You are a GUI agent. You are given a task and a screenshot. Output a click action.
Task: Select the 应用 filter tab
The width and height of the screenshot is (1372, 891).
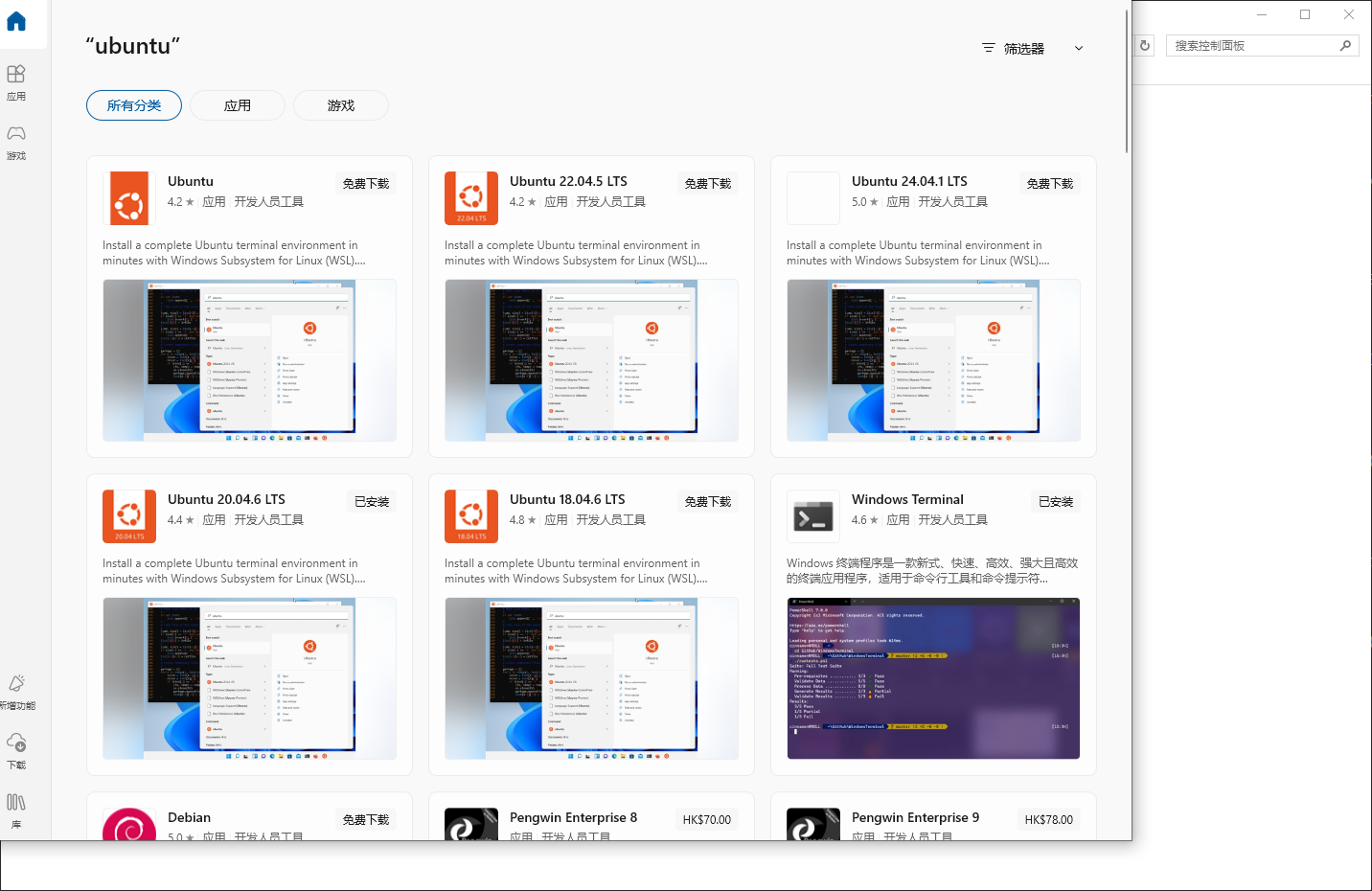[x=238, y=105]
